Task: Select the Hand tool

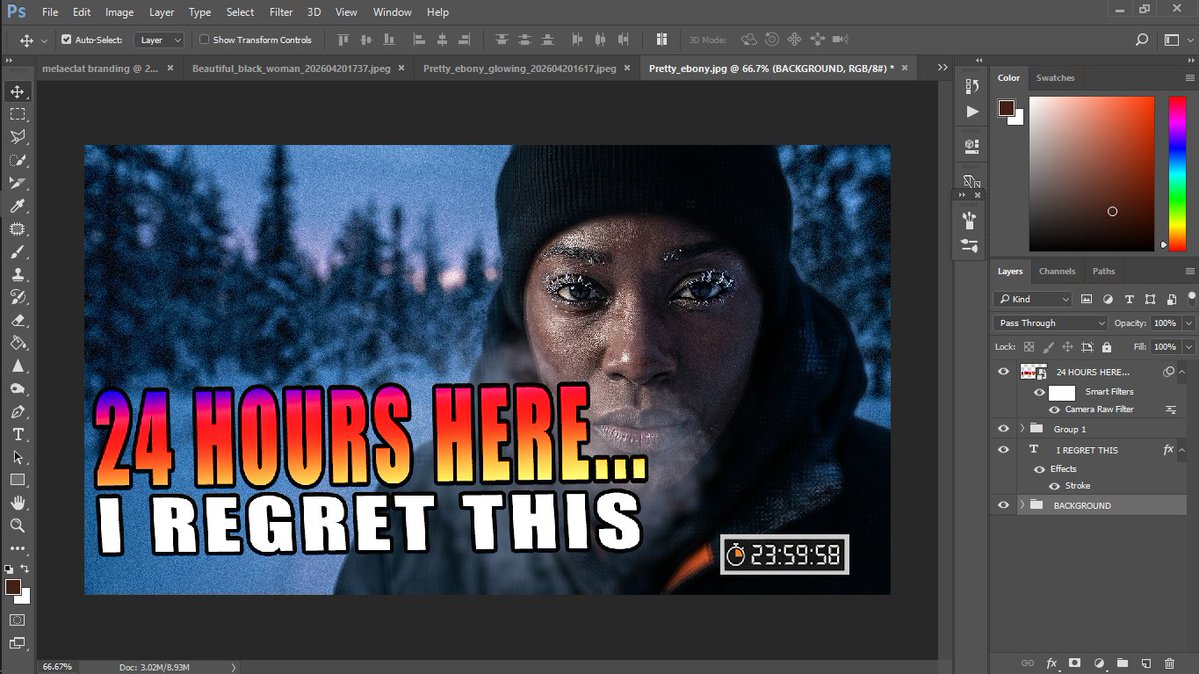Action: tap(18, 503)
